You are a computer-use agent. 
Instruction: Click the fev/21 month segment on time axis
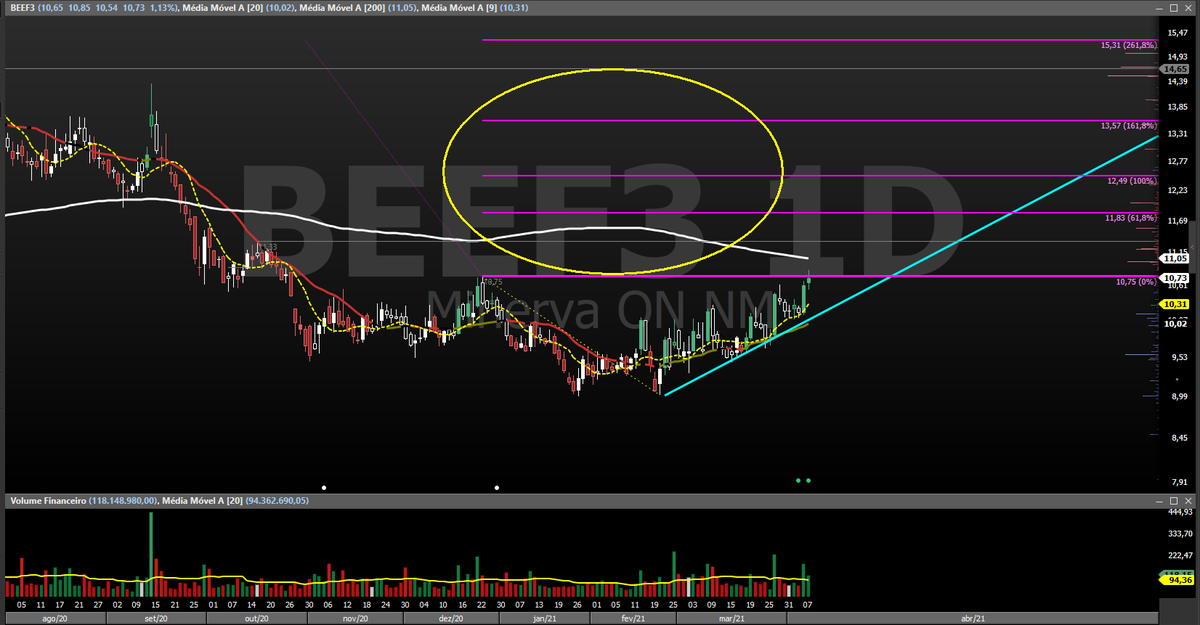[632, 618]
